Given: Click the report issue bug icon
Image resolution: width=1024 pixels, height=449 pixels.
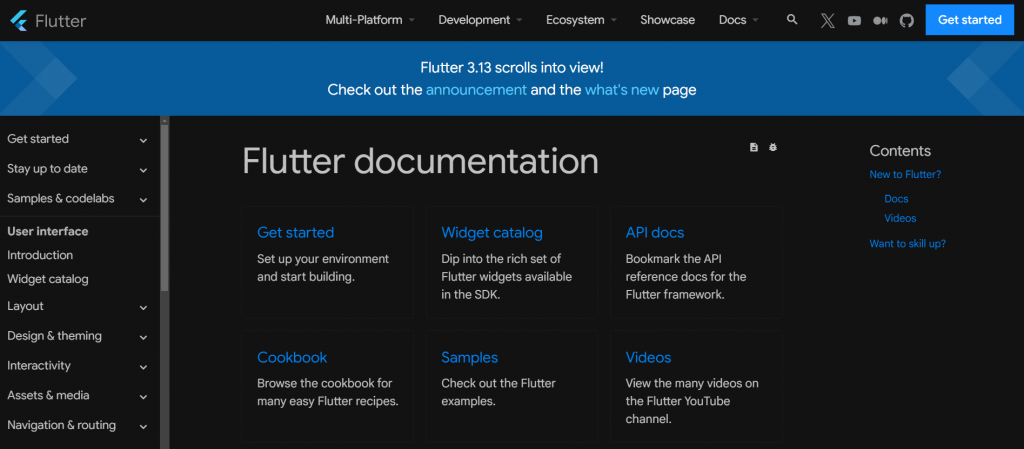Looking at the screenshot, I should (773, 147).
